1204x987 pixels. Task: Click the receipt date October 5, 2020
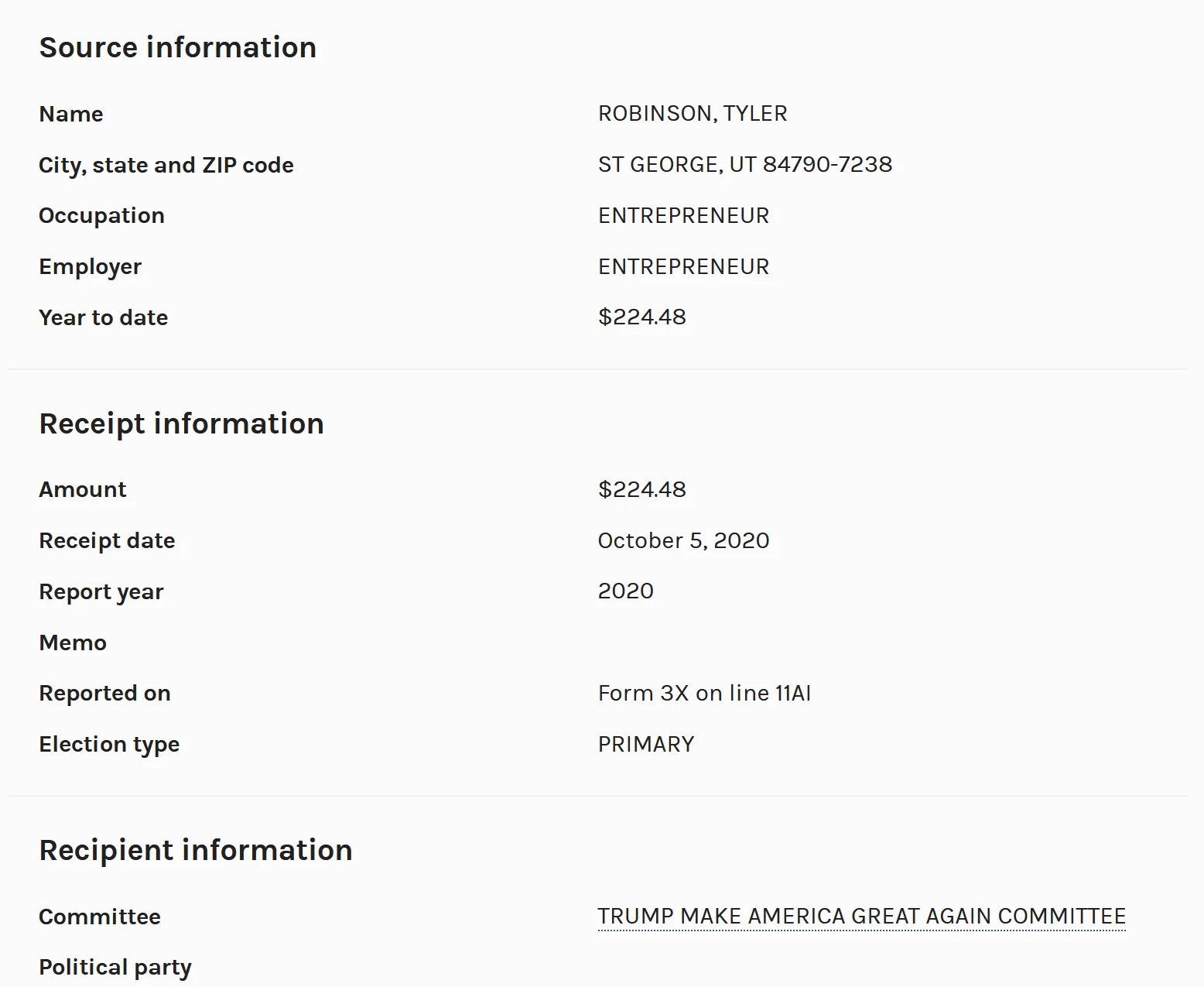pyautogui.click(x=683, y=540)
